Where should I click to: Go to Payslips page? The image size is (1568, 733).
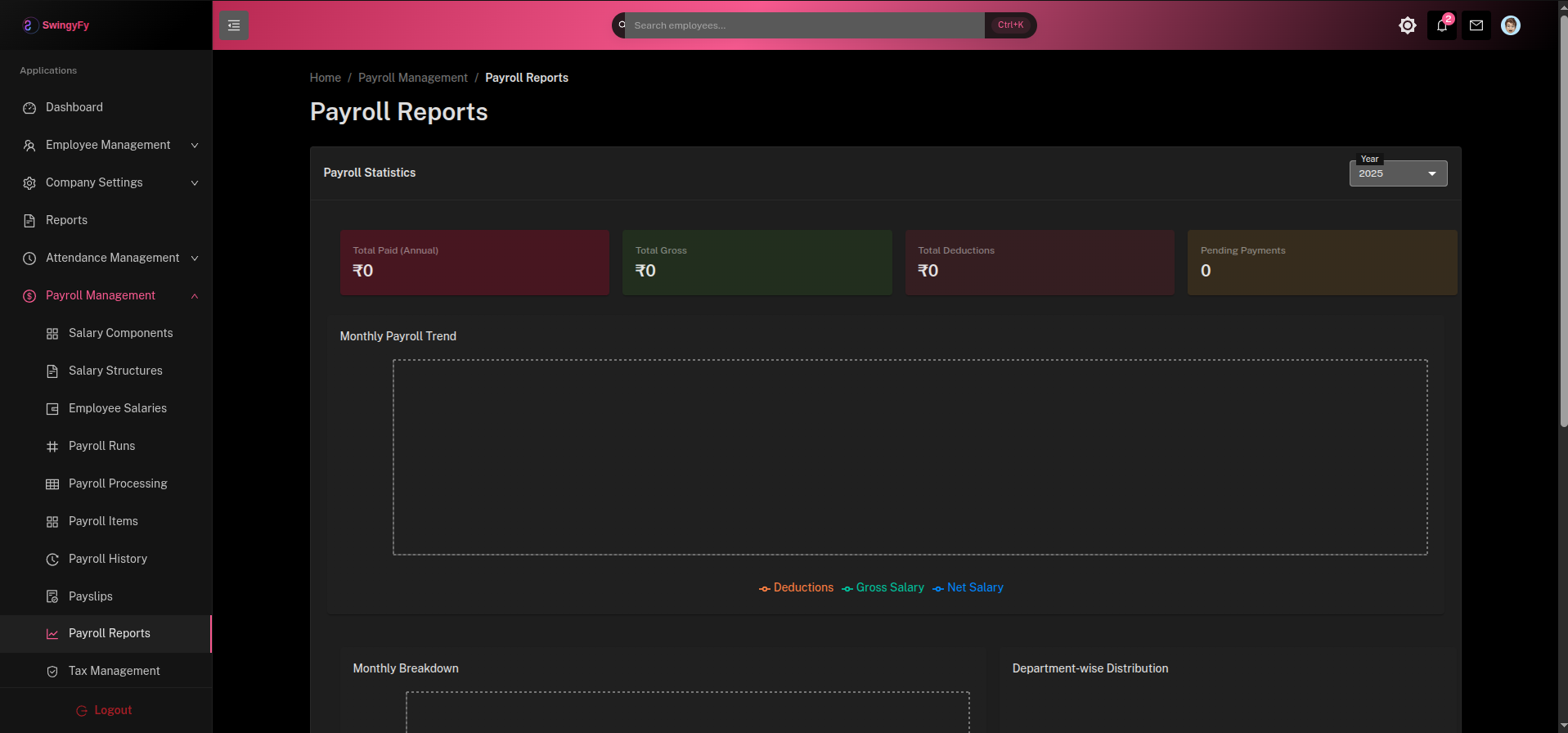click(90, 596)
